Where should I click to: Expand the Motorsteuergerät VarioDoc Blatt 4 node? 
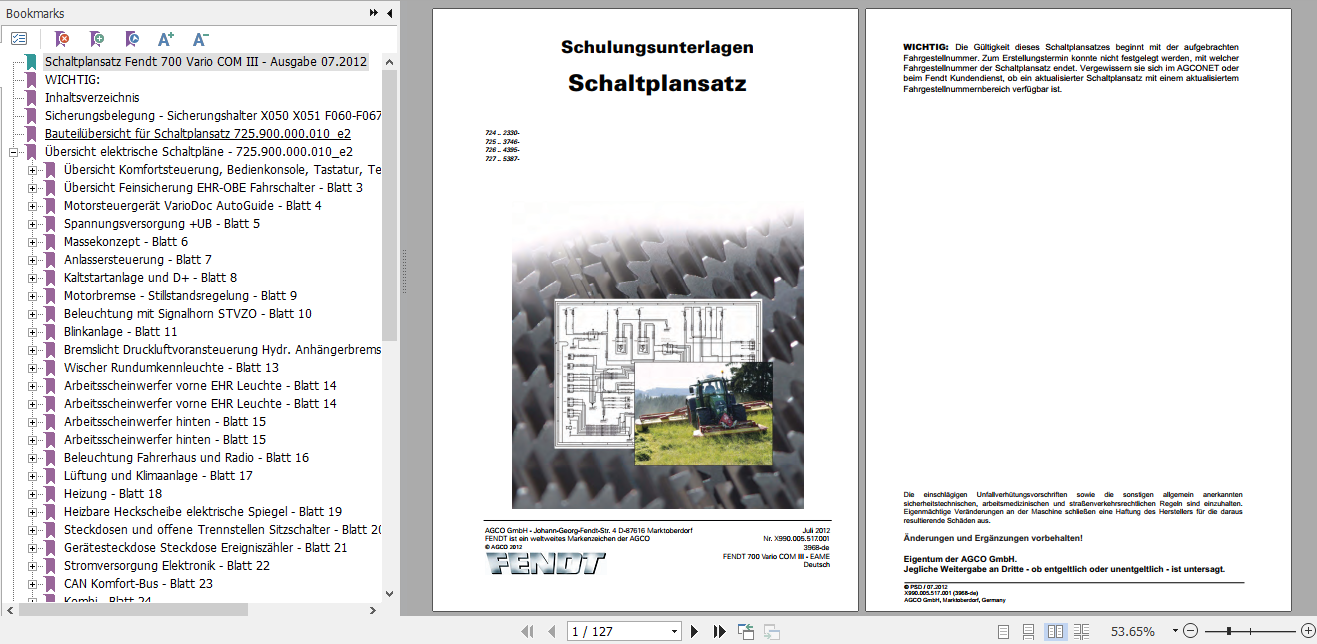click(33, 206)
